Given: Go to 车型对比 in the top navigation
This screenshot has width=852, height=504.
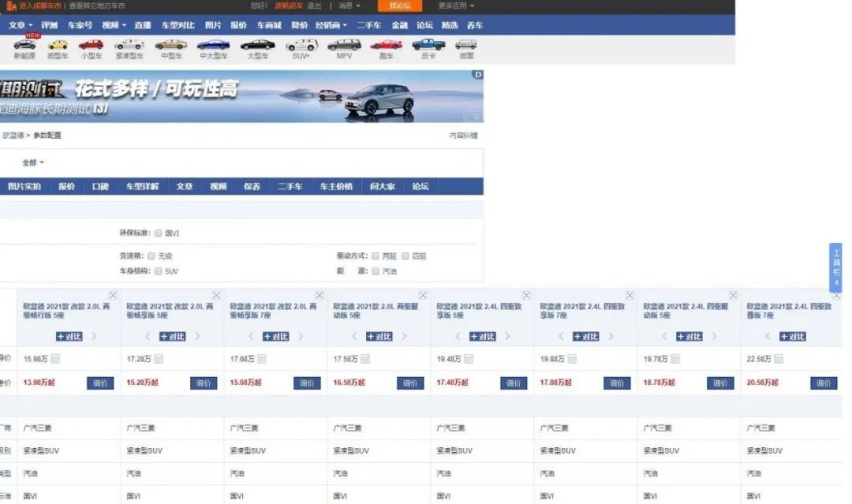Looking at the screenshot, I should [178, 25].
